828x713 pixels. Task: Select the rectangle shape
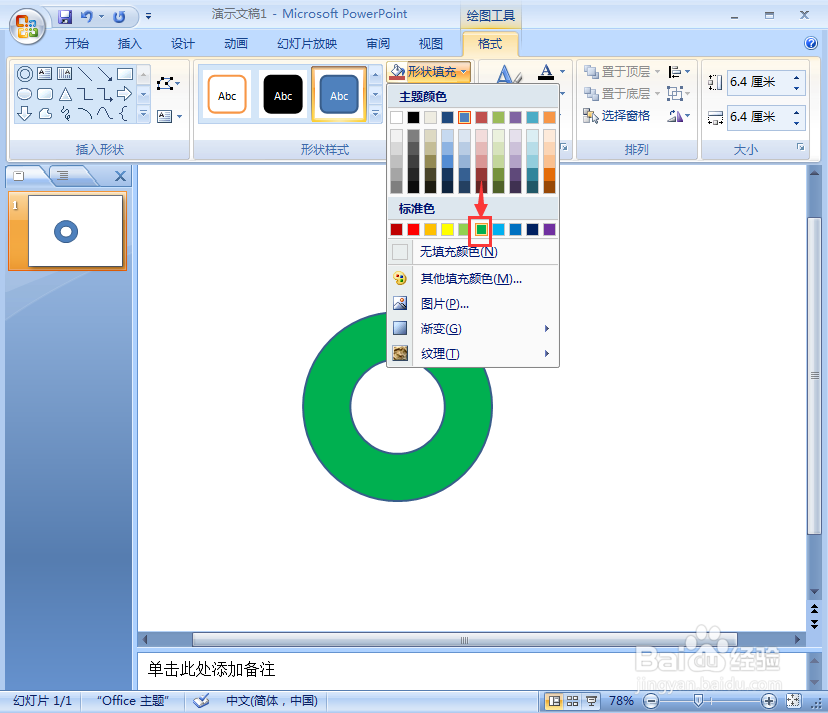(125, 73)
